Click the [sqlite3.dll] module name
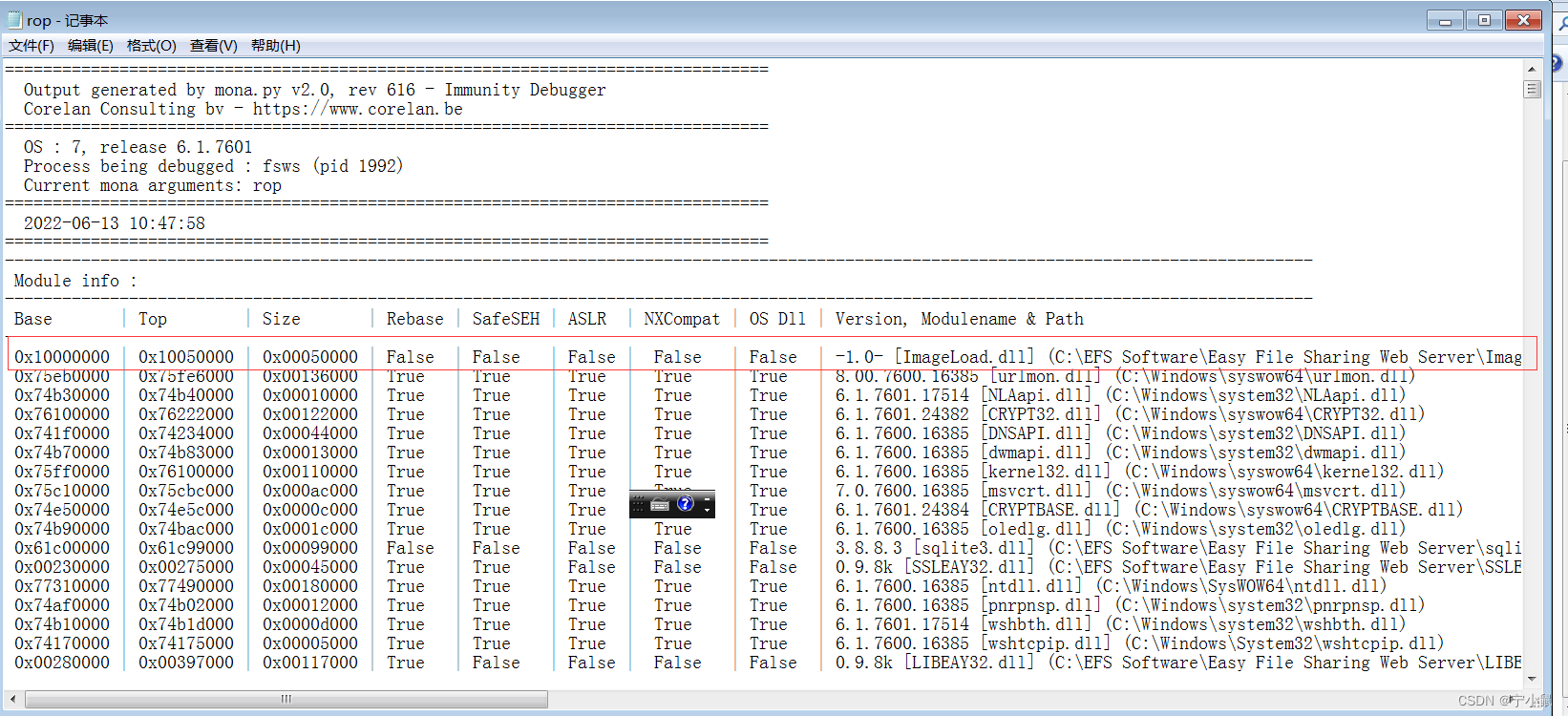This screenshot has height=716, width=1568. click(974, 548)
